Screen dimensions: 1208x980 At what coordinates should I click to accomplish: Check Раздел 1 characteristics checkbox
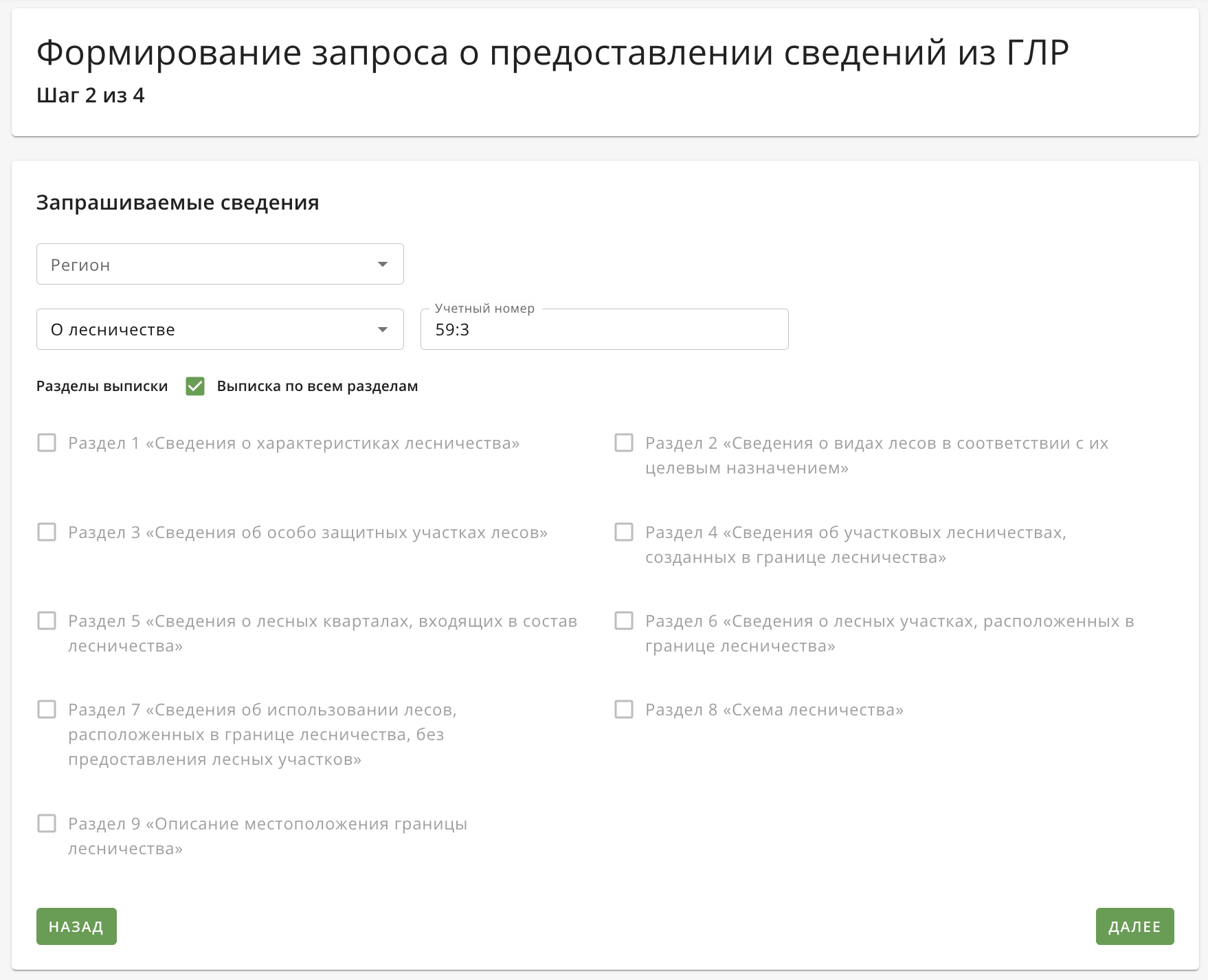point(47,443)
